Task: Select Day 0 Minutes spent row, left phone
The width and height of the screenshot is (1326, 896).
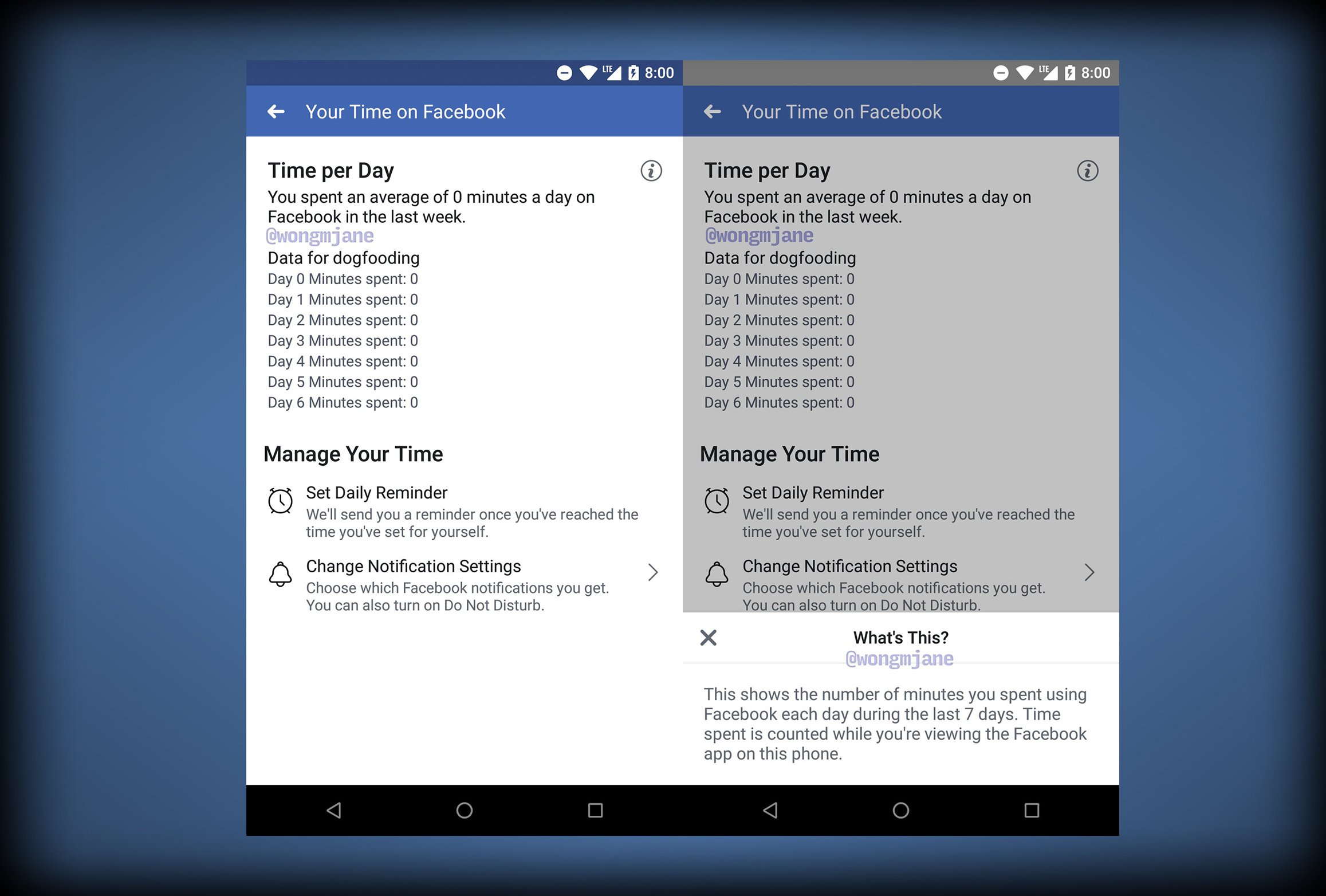Action: [343, 279]
